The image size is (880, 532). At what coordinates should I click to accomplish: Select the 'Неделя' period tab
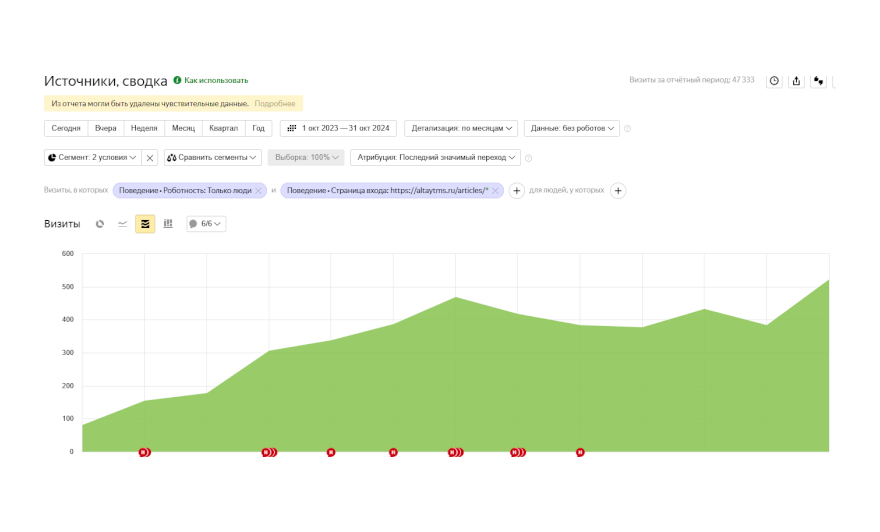[x=144, y=128]
